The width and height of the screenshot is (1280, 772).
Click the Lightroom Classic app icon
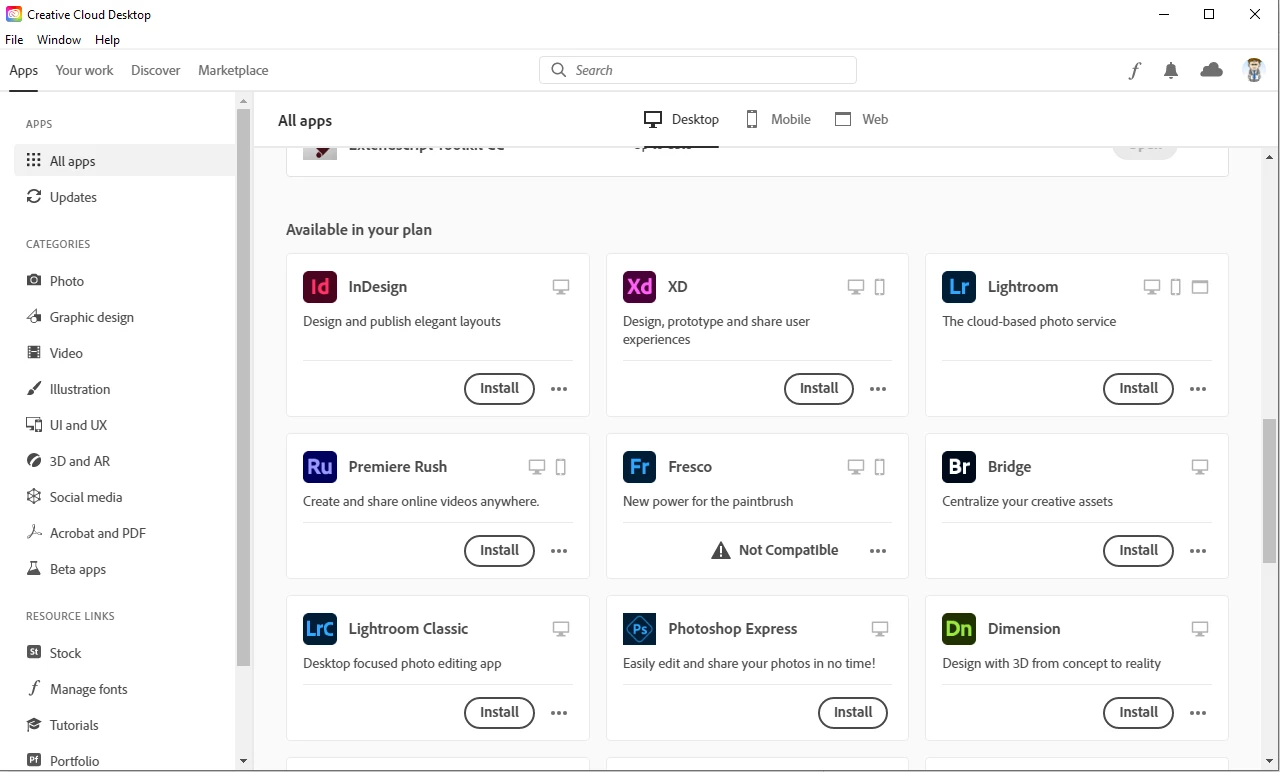(320, 629)
